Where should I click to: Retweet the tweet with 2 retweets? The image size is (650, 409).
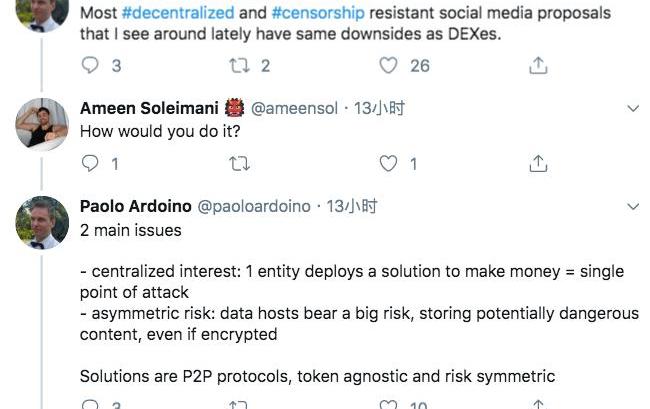click(x=239, y=65)
